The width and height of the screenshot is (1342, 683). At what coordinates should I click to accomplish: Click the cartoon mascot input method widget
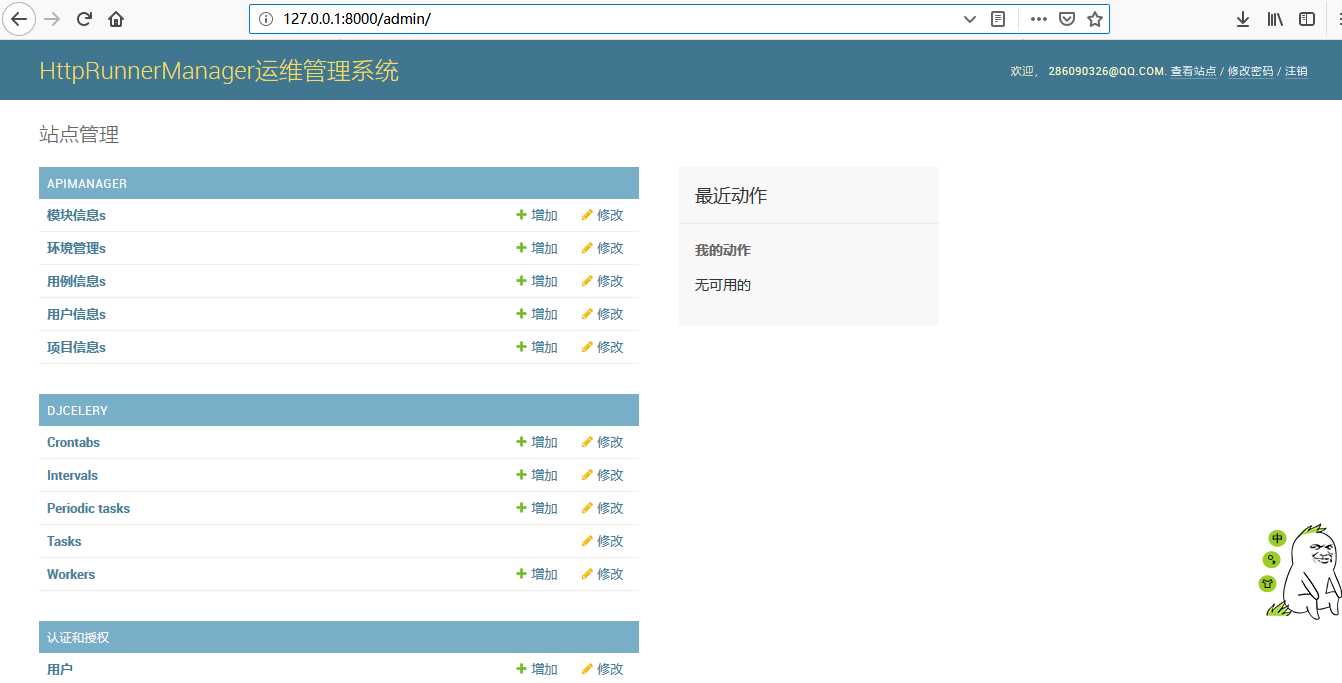[1311, 571]
